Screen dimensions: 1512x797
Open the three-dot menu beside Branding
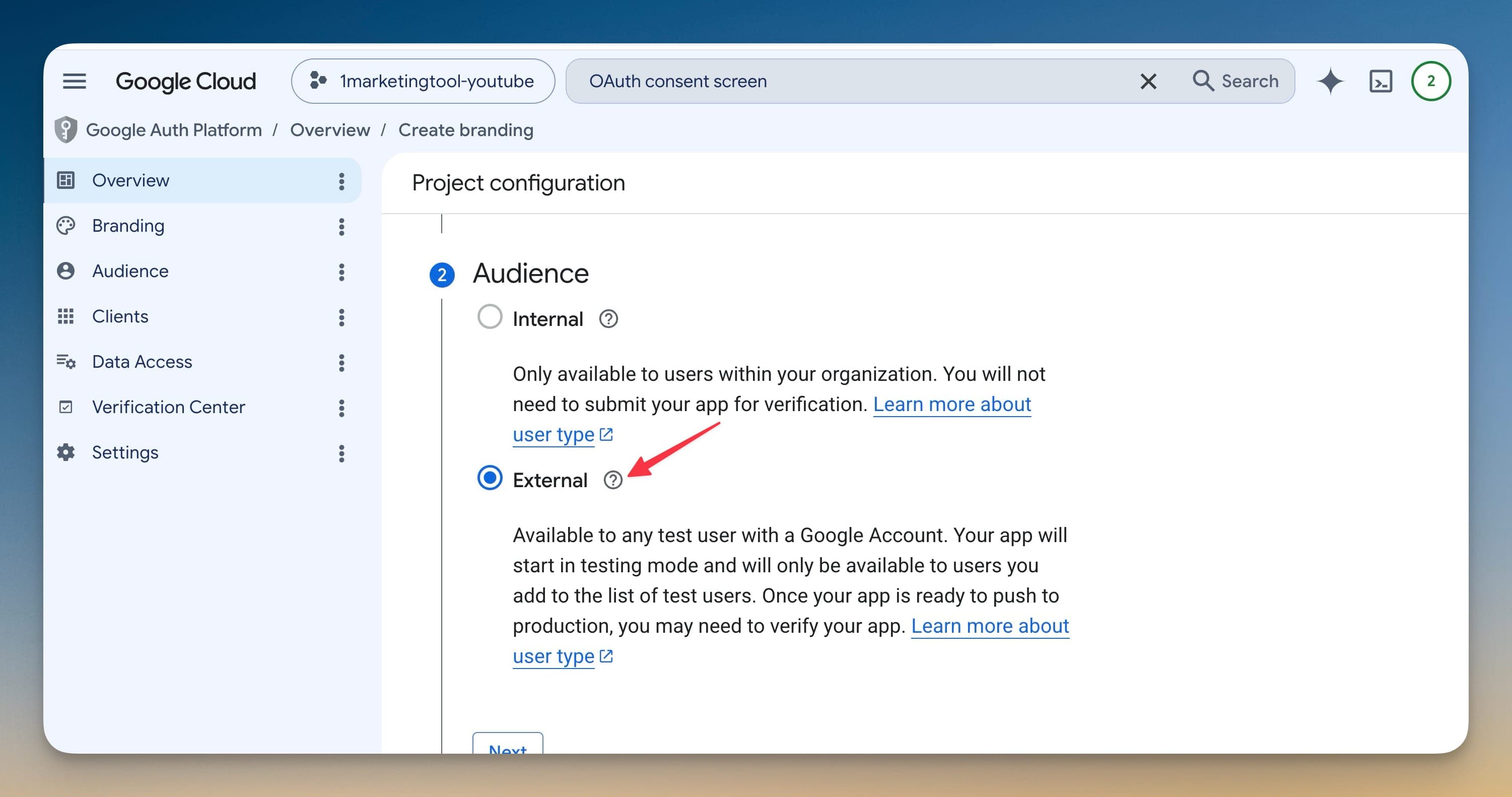[341, 227]
